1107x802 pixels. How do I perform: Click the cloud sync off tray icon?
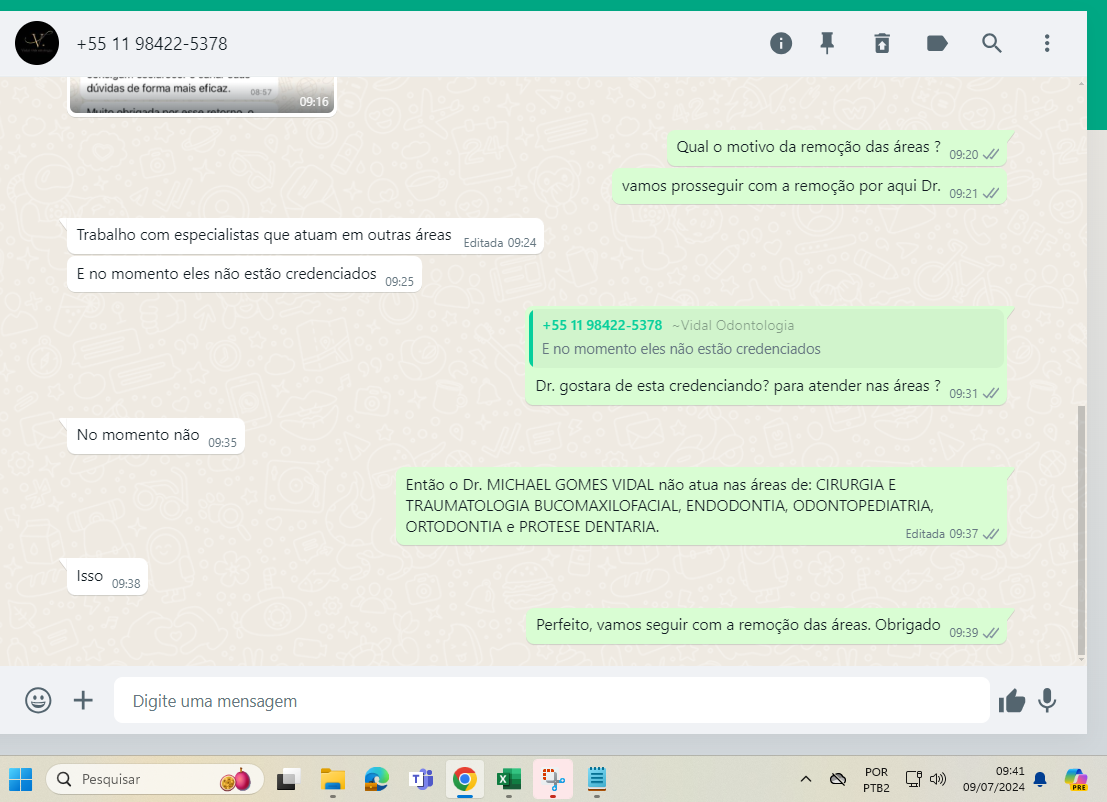(838, 779)
